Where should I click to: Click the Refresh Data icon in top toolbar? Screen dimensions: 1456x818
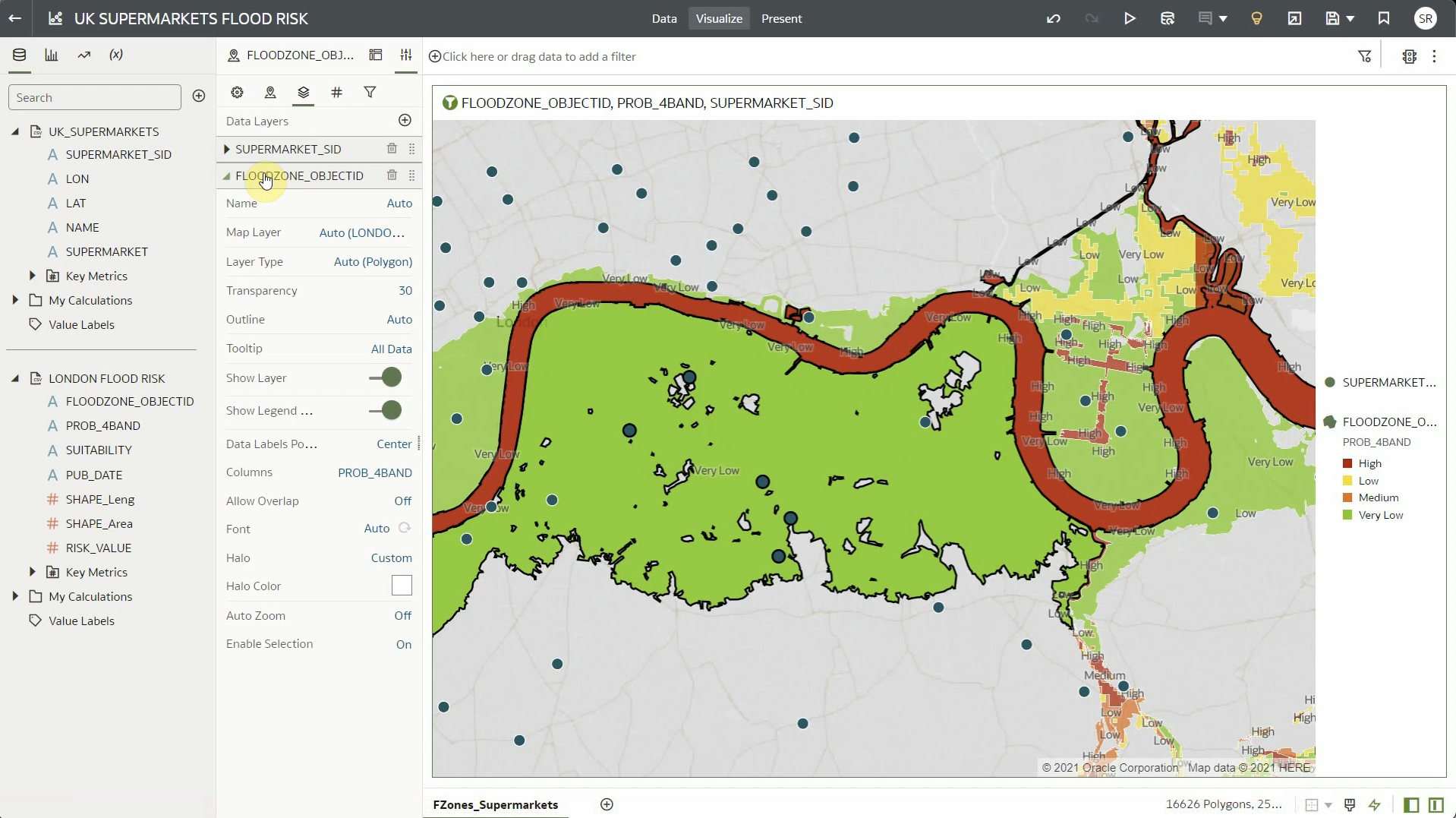tap(1167, 17)
